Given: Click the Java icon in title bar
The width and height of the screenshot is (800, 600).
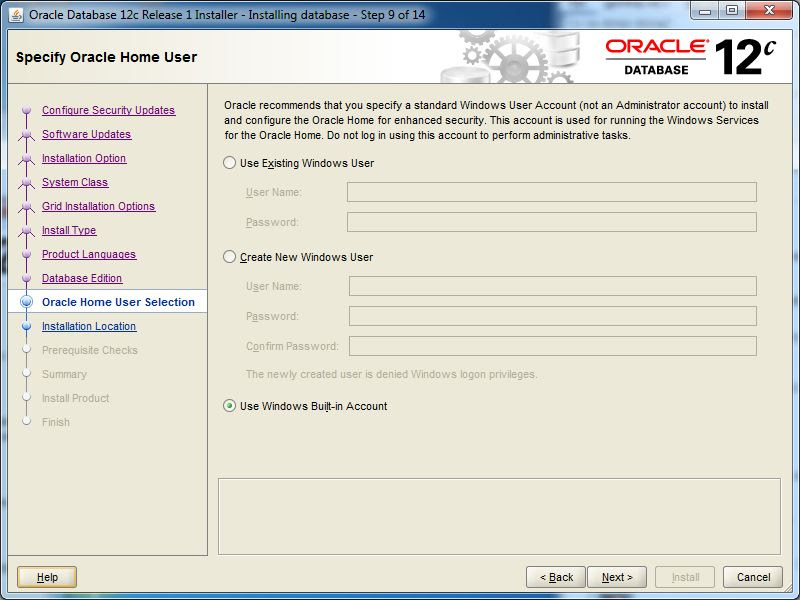Looking at the screenshot, I should (x=16, y=15).
